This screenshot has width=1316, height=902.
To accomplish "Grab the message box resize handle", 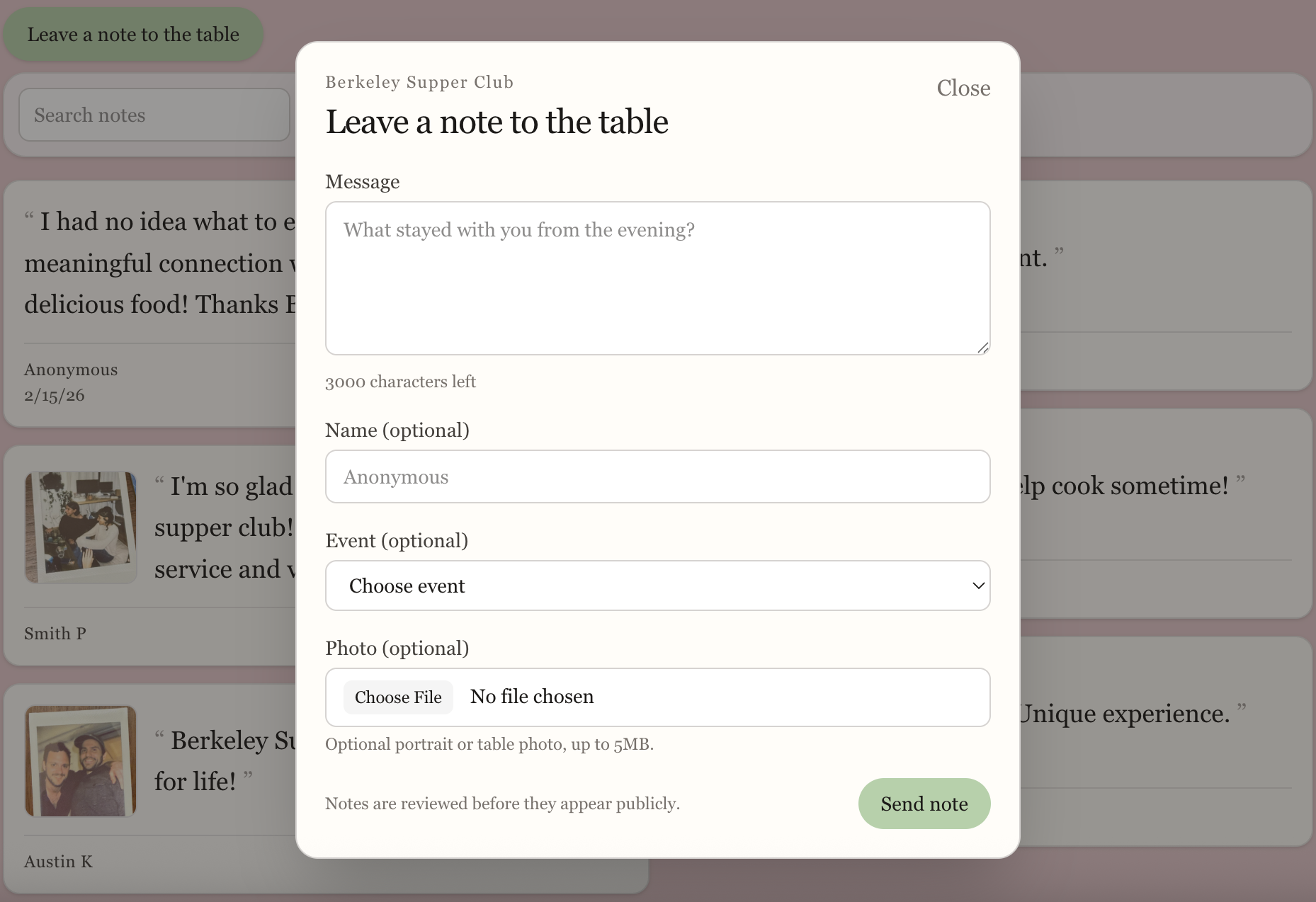I will click(x=982, y=347).
